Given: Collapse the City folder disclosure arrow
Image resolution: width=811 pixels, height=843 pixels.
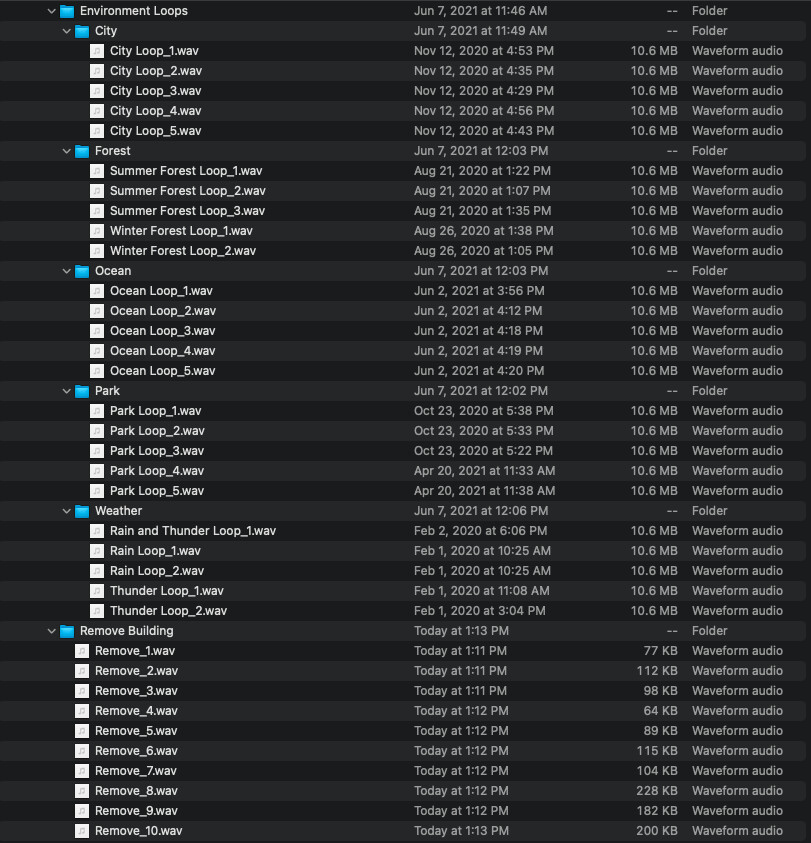Looking at the screenshot, I should pos(66,31).
